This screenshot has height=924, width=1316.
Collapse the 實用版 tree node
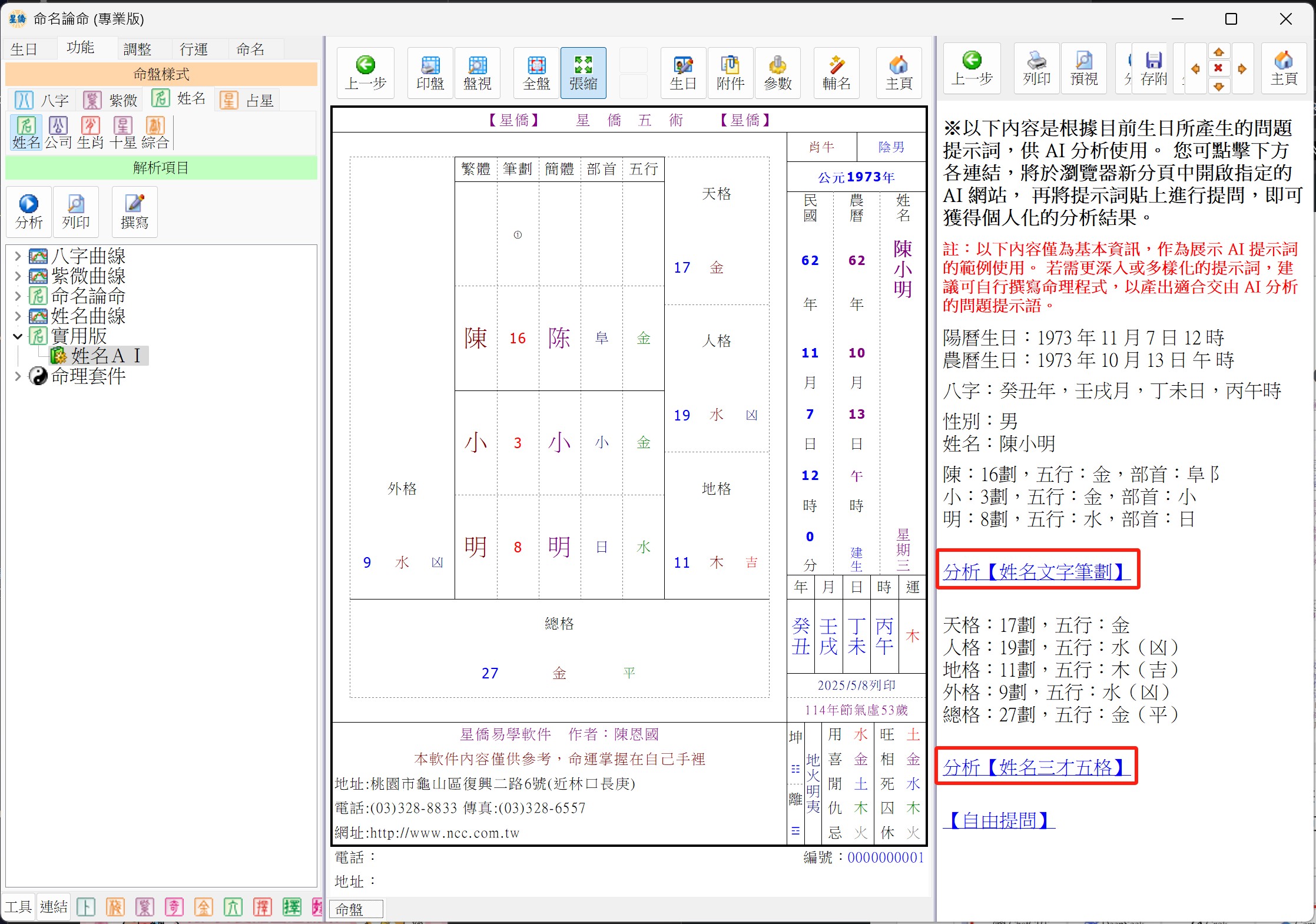coord(18,336)
